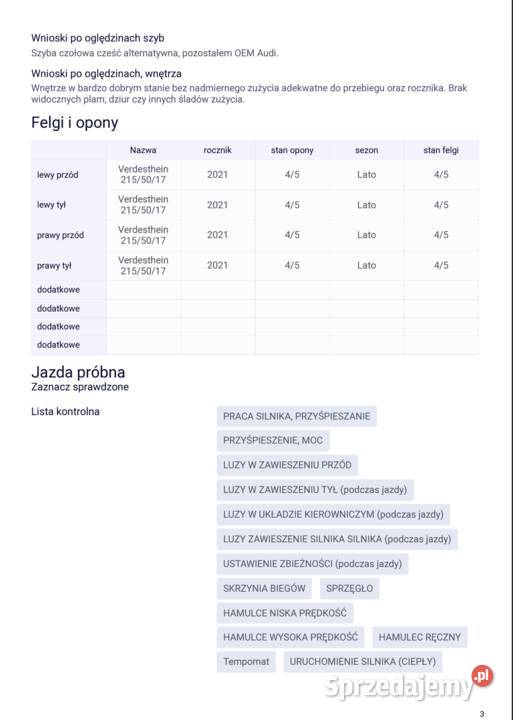Click the HAMULEC RĘCZNY chip
Viewport: 513px width, 720px height.
point(420,637)
